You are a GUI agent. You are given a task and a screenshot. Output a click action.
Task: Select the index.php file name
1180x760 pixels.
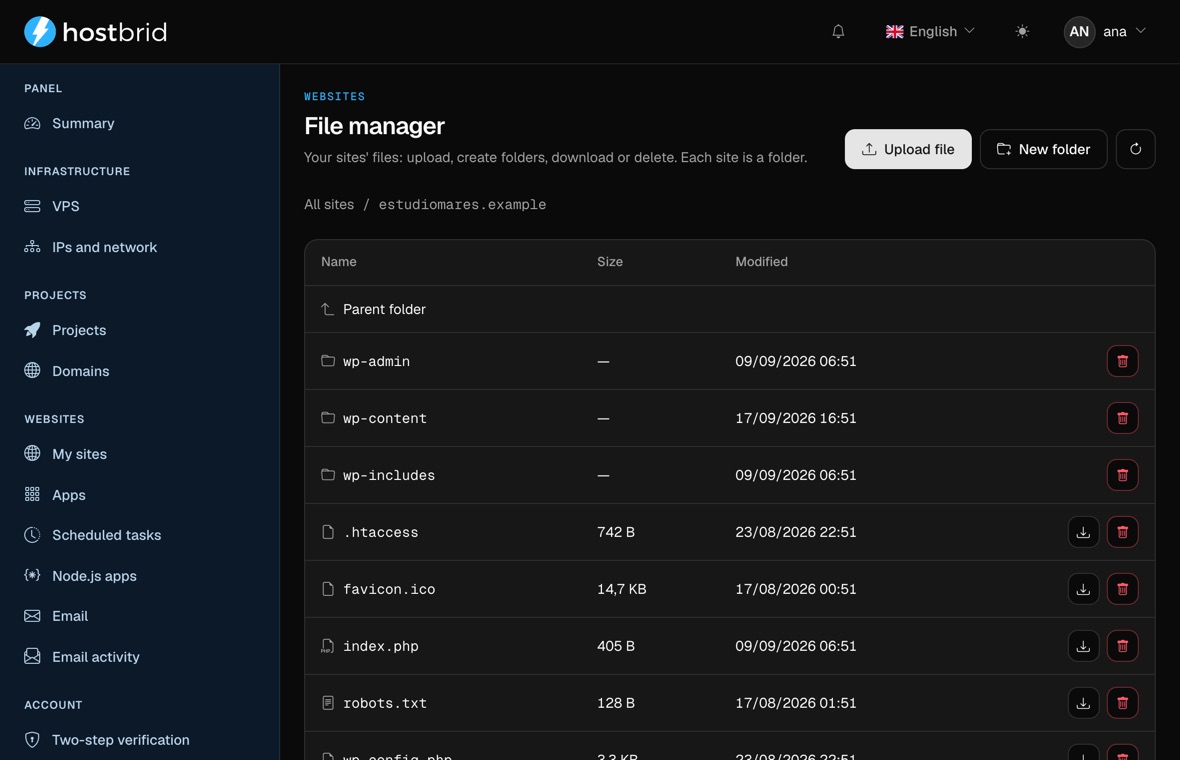(381, 646)
